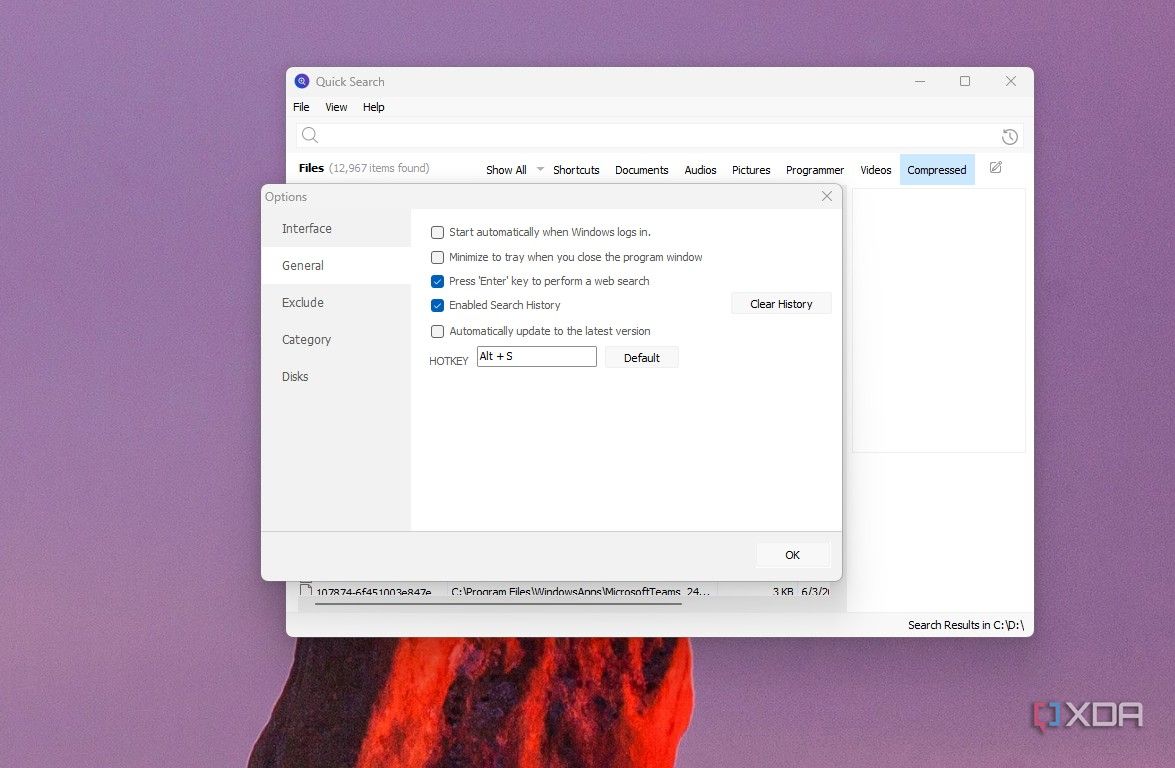Image resolution: width=1175 pixels, height=768 pixels.
Task: Toggle Minimize to tray on close checkbox
Action: click(x=438, y=257)
